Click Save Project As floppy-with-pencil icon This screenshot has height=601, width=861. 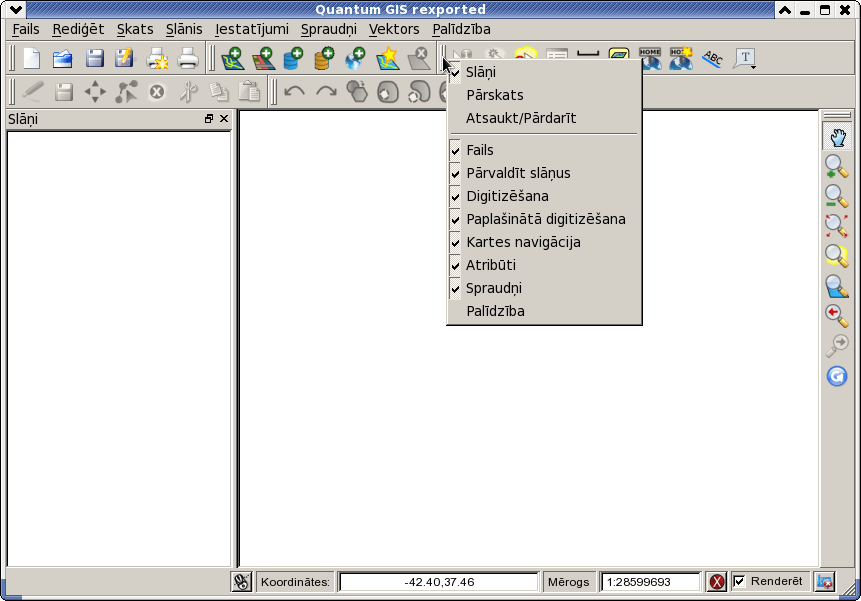coord(125,58)
